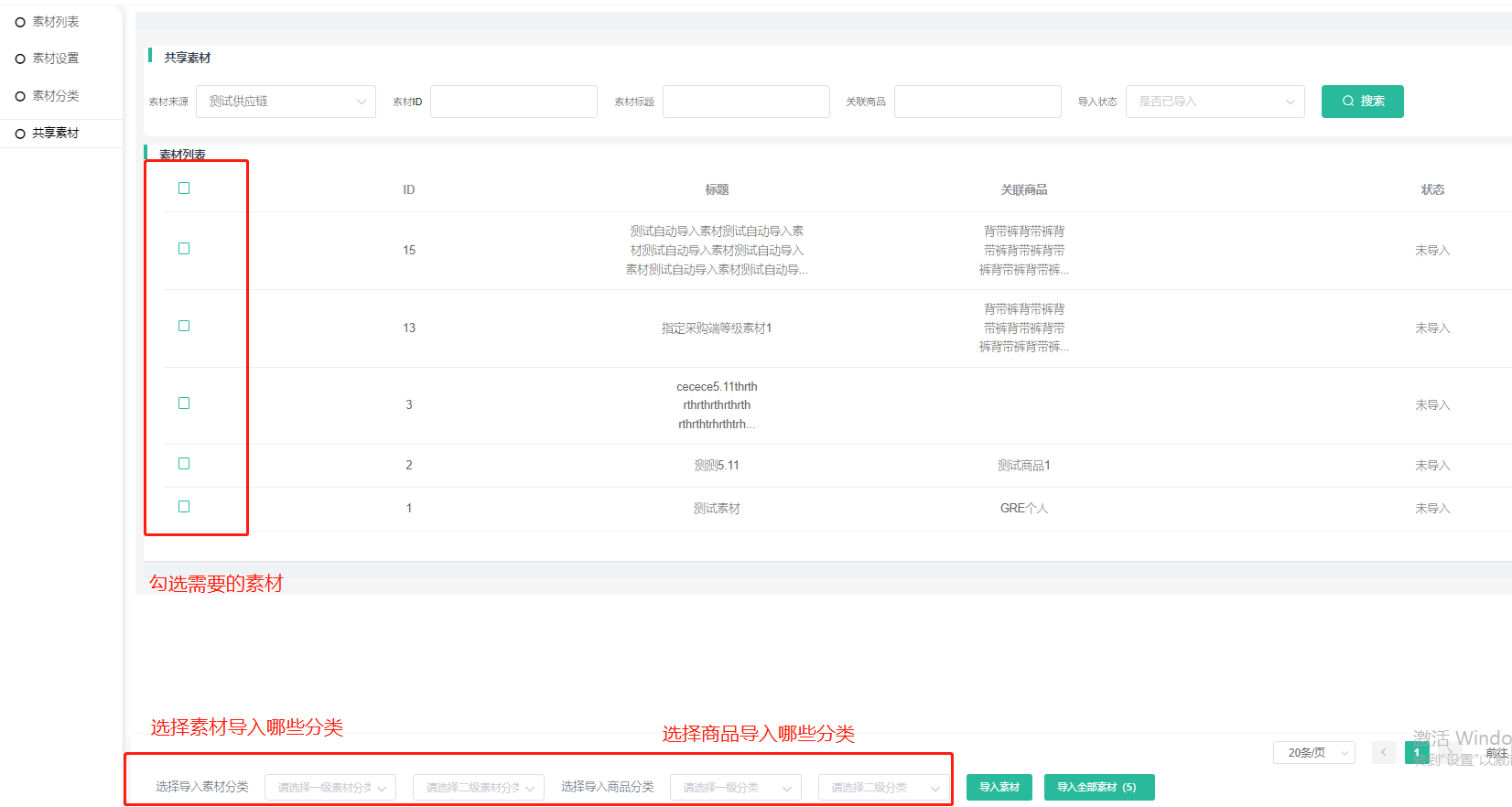Expand the 导入状态 dropdown

(1215, 102)
